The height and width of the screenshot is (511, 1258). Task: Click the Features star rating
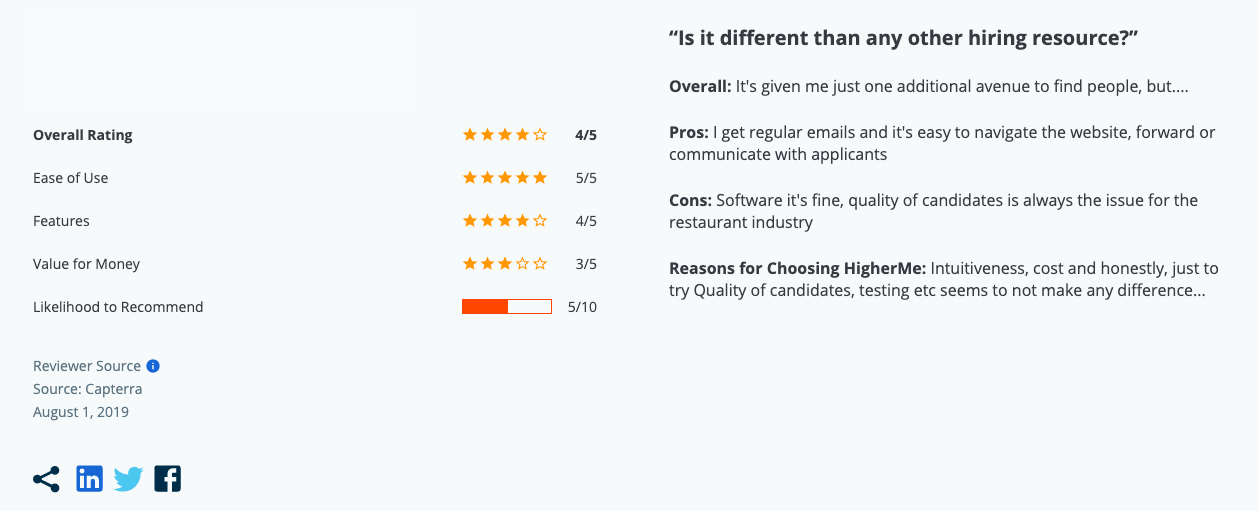coord(504,221)
